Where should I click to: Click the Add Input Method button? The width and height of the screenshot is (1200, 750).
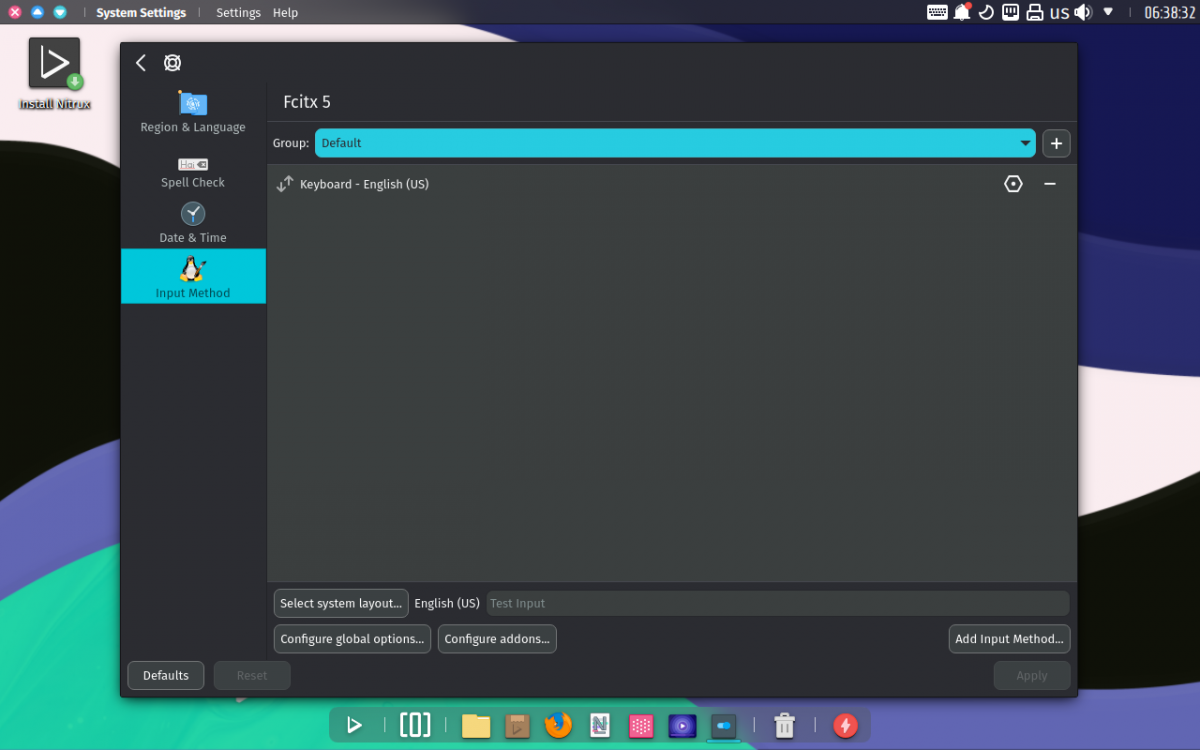tap(1009, 638)
